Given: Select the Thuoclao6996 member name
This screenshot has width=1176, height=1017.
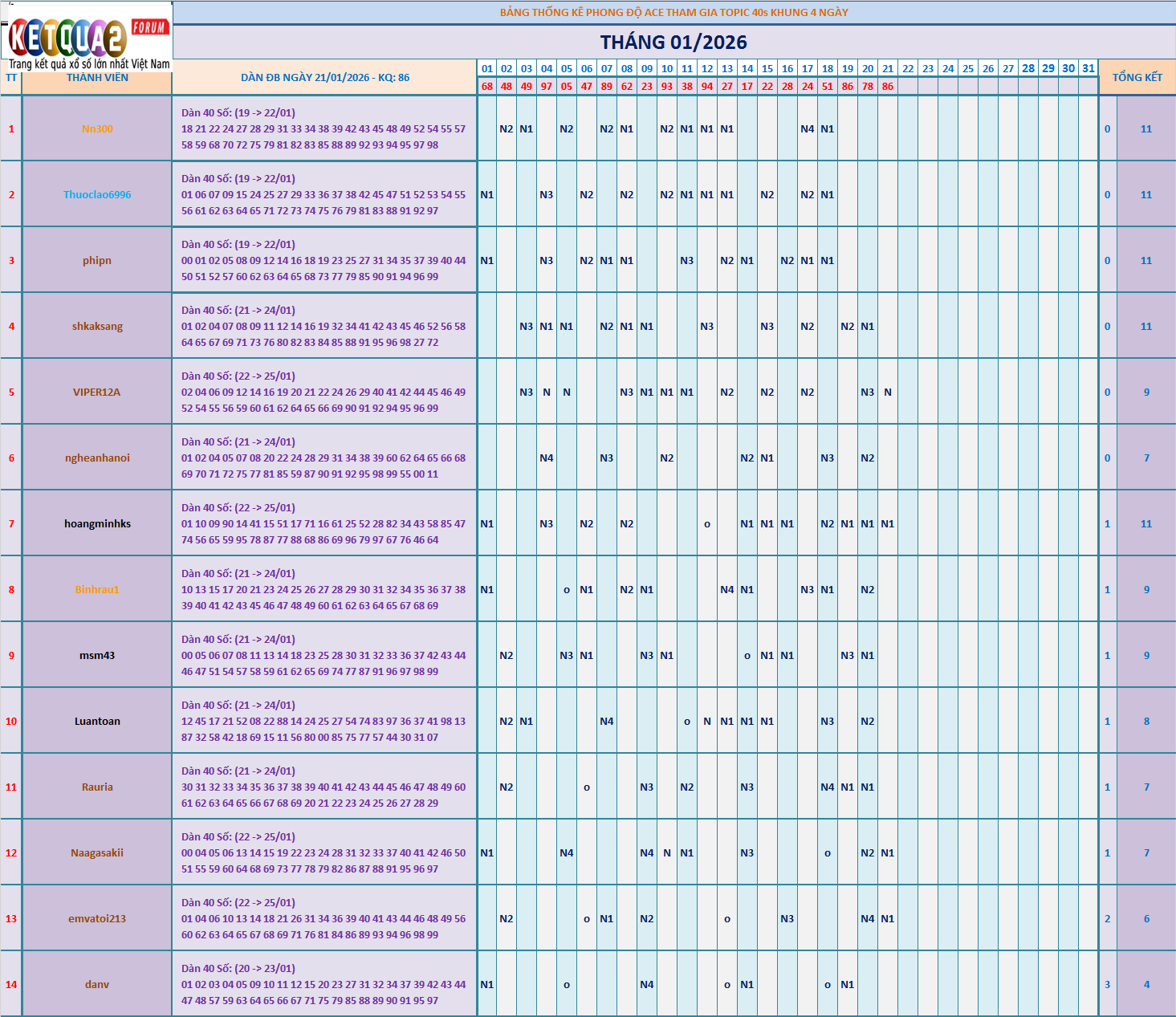Looking at the screenshot, I should coord(97,195).
